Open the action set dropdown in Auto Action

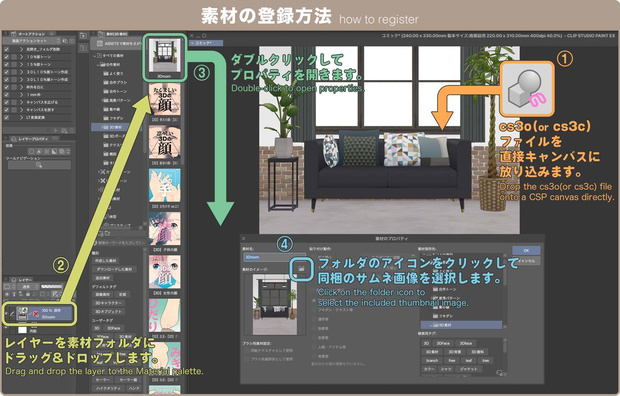(35, 41)
